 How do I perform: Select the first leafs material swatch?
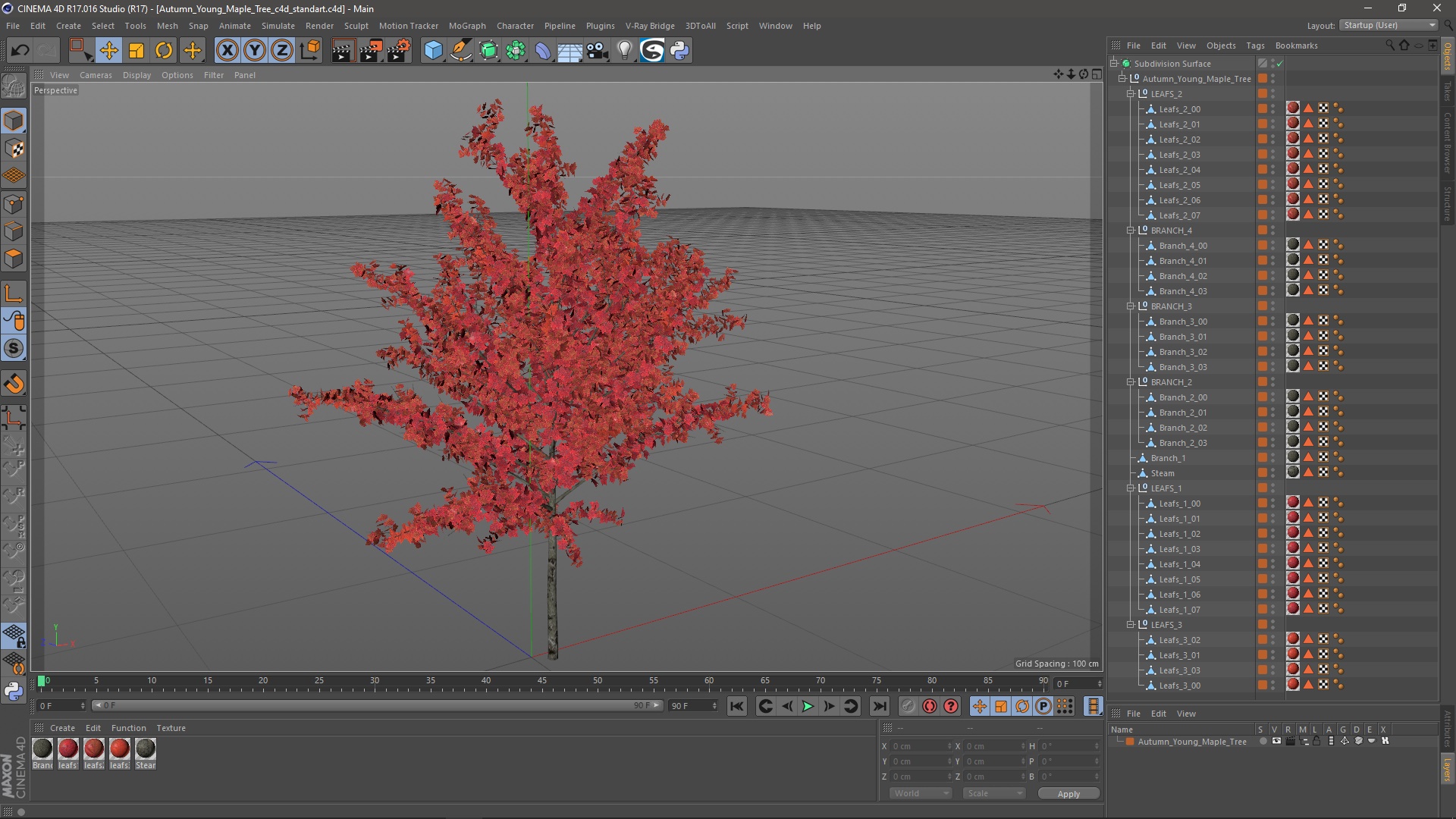click(x=68, y=749)
